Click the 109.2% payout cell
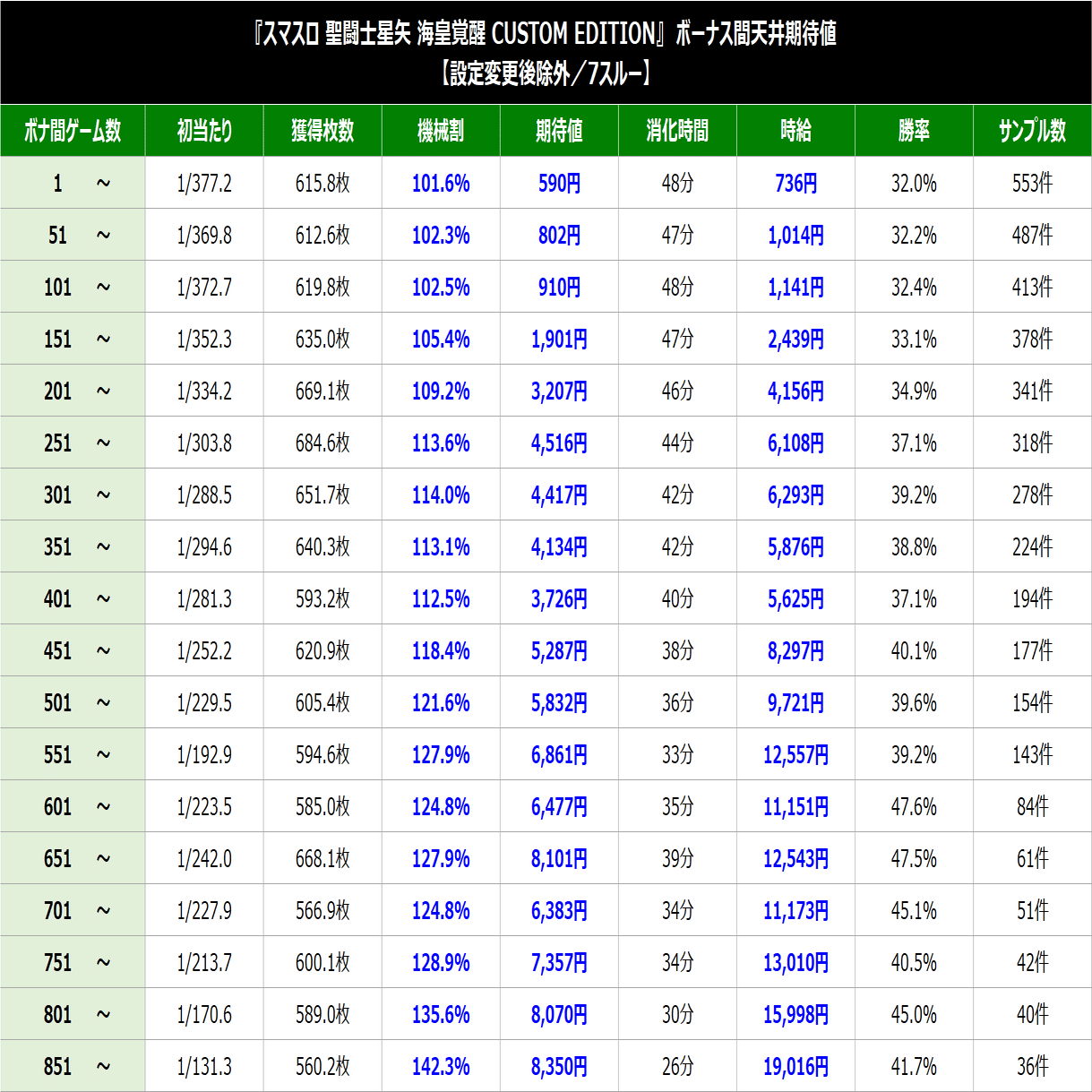Viewport: 1092px width, 1092px height. (x=441, y=391)
